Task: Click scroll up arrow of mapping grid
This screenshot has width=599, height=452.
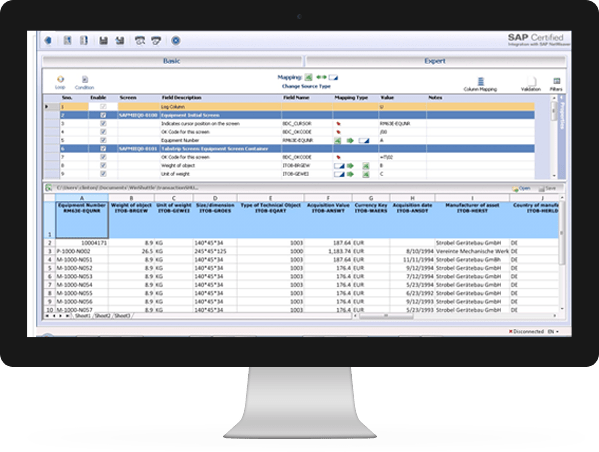Action: (554, 98)
